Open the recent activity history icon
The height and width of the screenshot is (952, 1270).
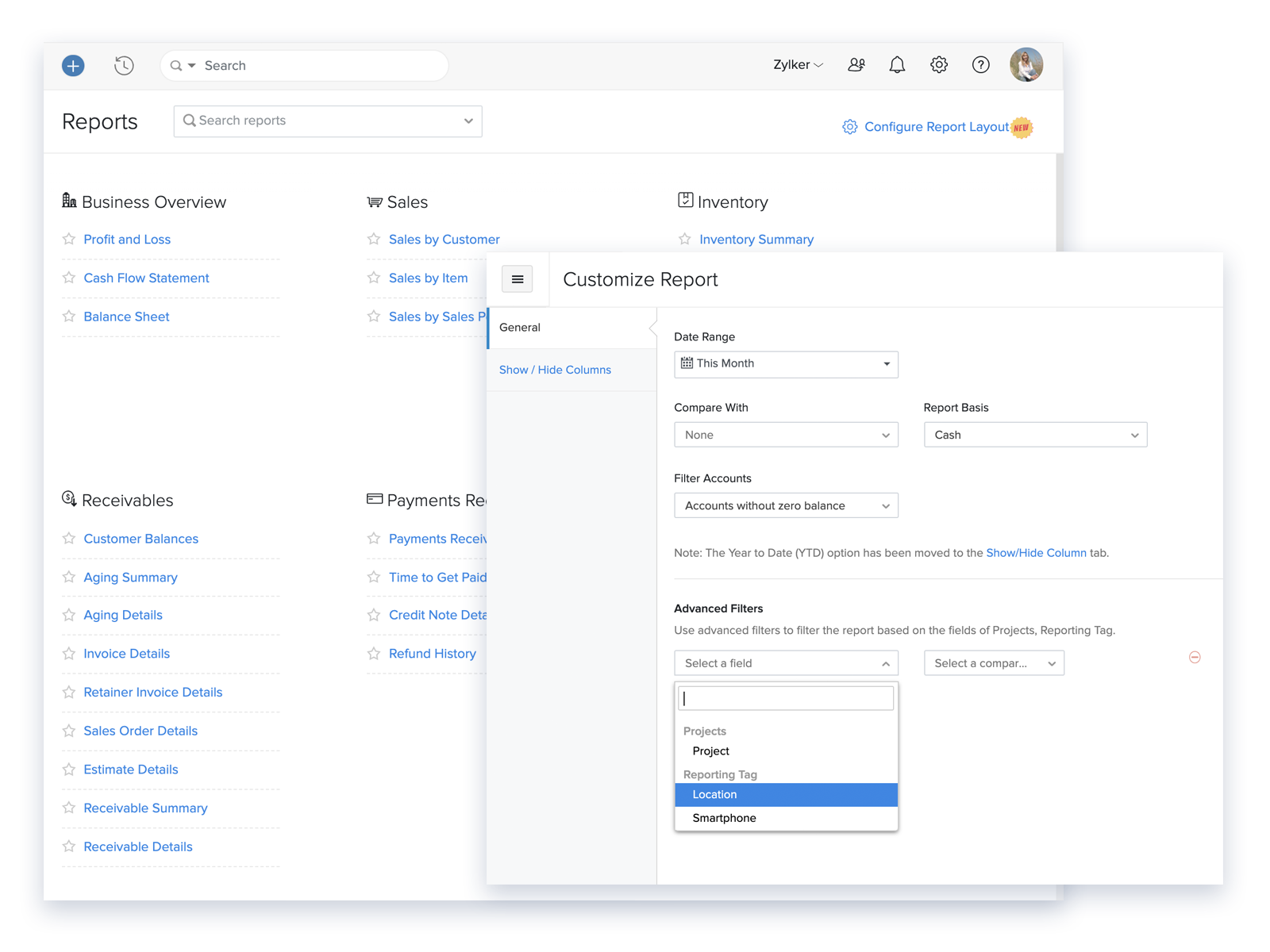click(x=124, y=66)
